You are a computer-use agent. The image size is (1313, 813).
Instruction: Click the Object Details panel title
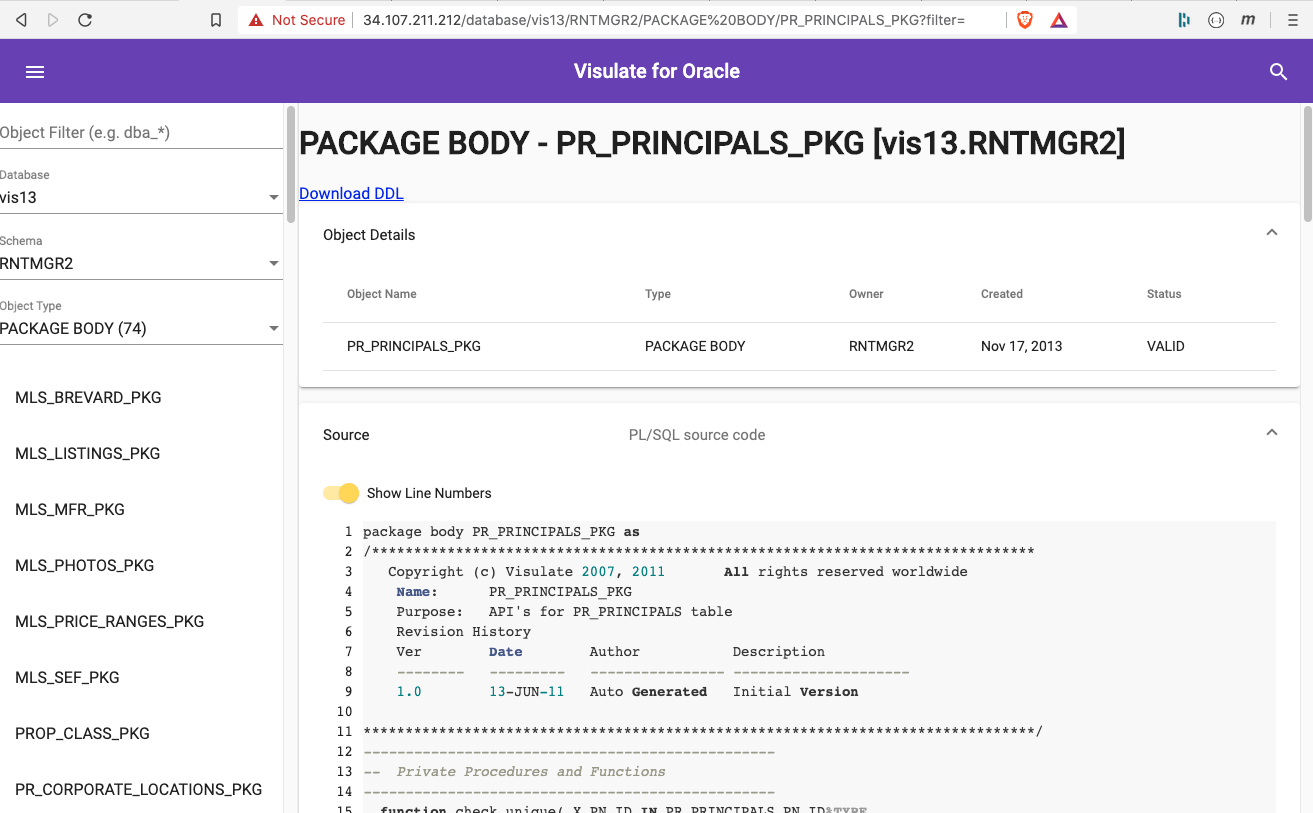pyautogui.click(x=369, y=235)
